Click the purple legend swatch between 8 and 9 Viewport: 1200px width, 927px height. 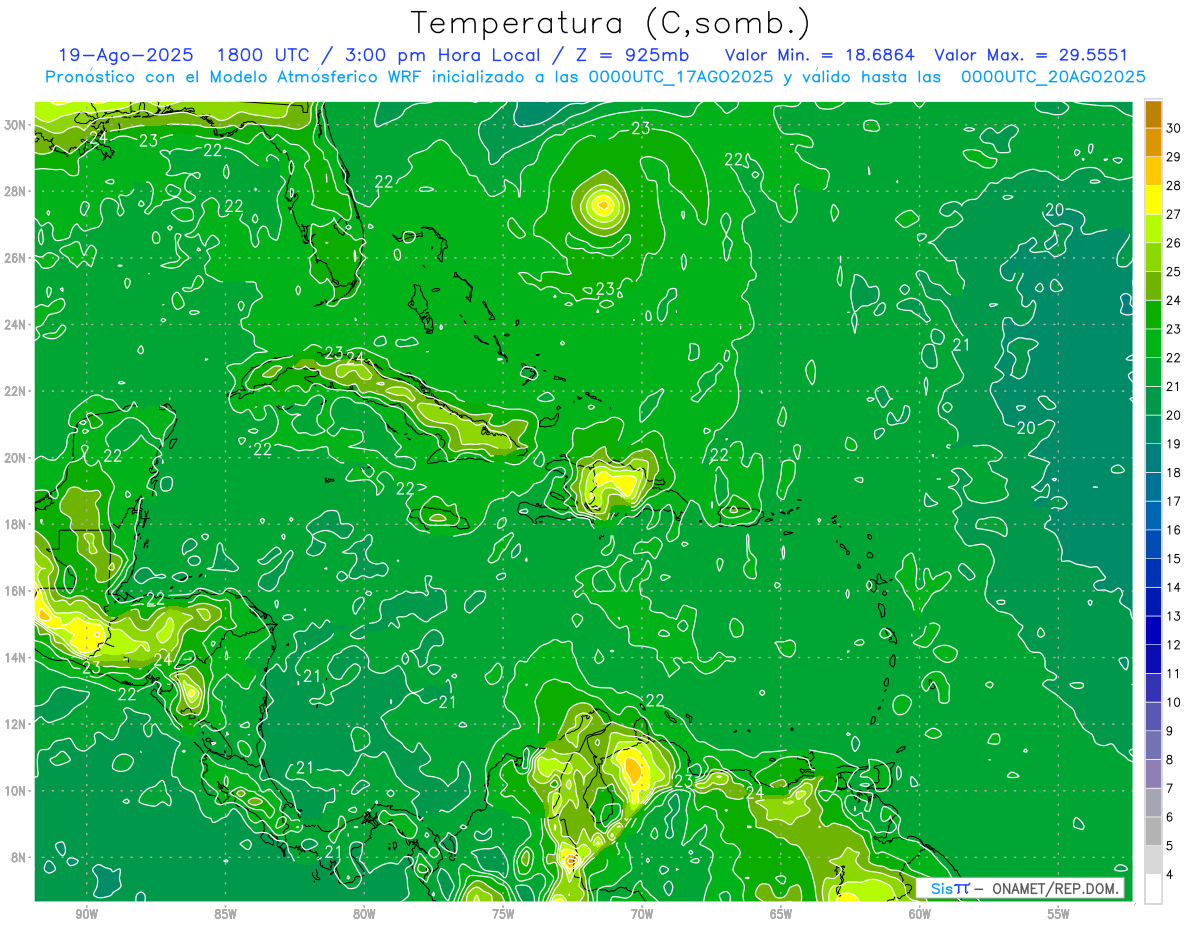click(x=1154, y=745)
